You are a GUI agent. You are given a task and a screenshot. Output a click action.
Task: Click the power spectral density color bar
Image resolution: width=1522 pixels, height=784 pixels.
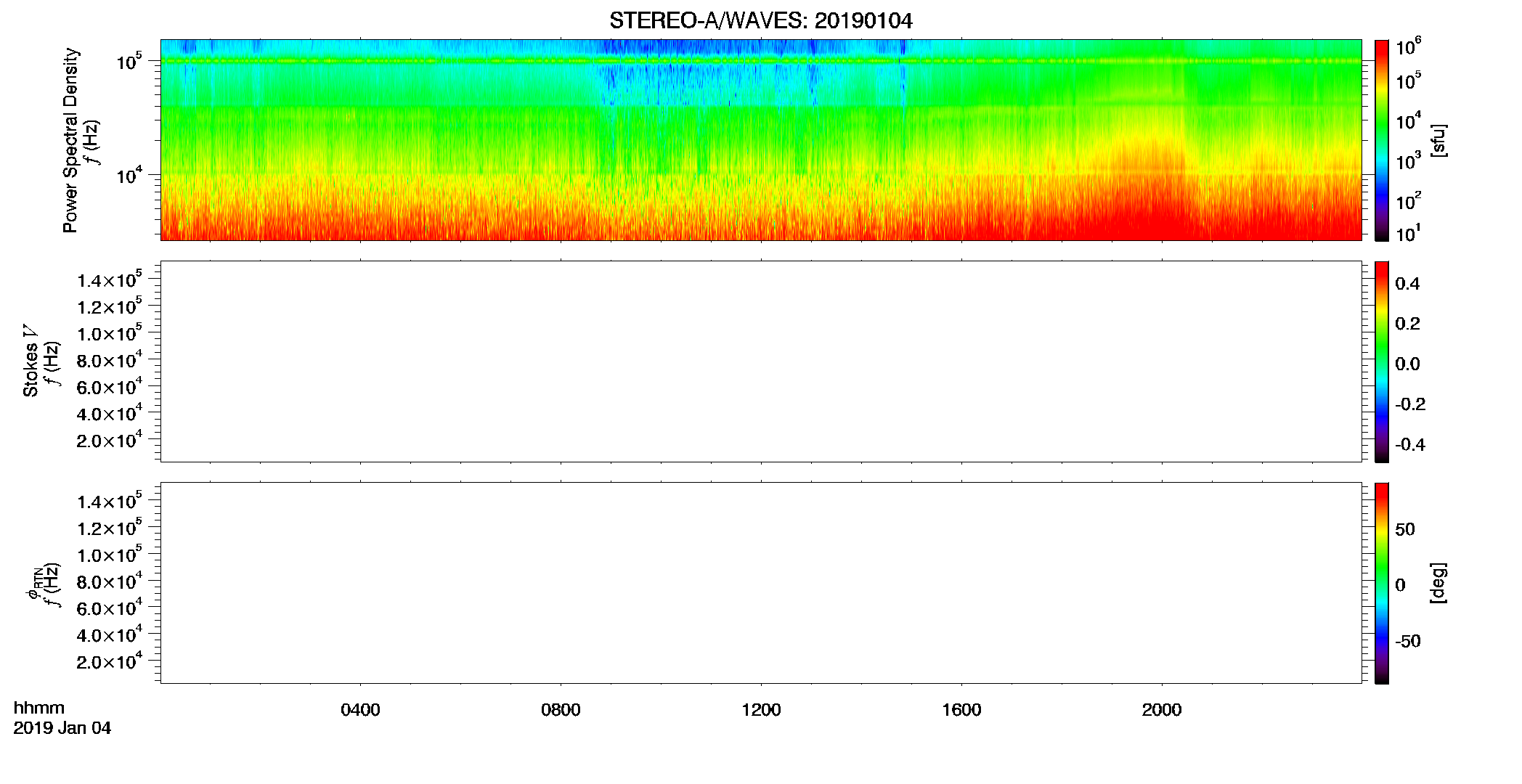1382,140
